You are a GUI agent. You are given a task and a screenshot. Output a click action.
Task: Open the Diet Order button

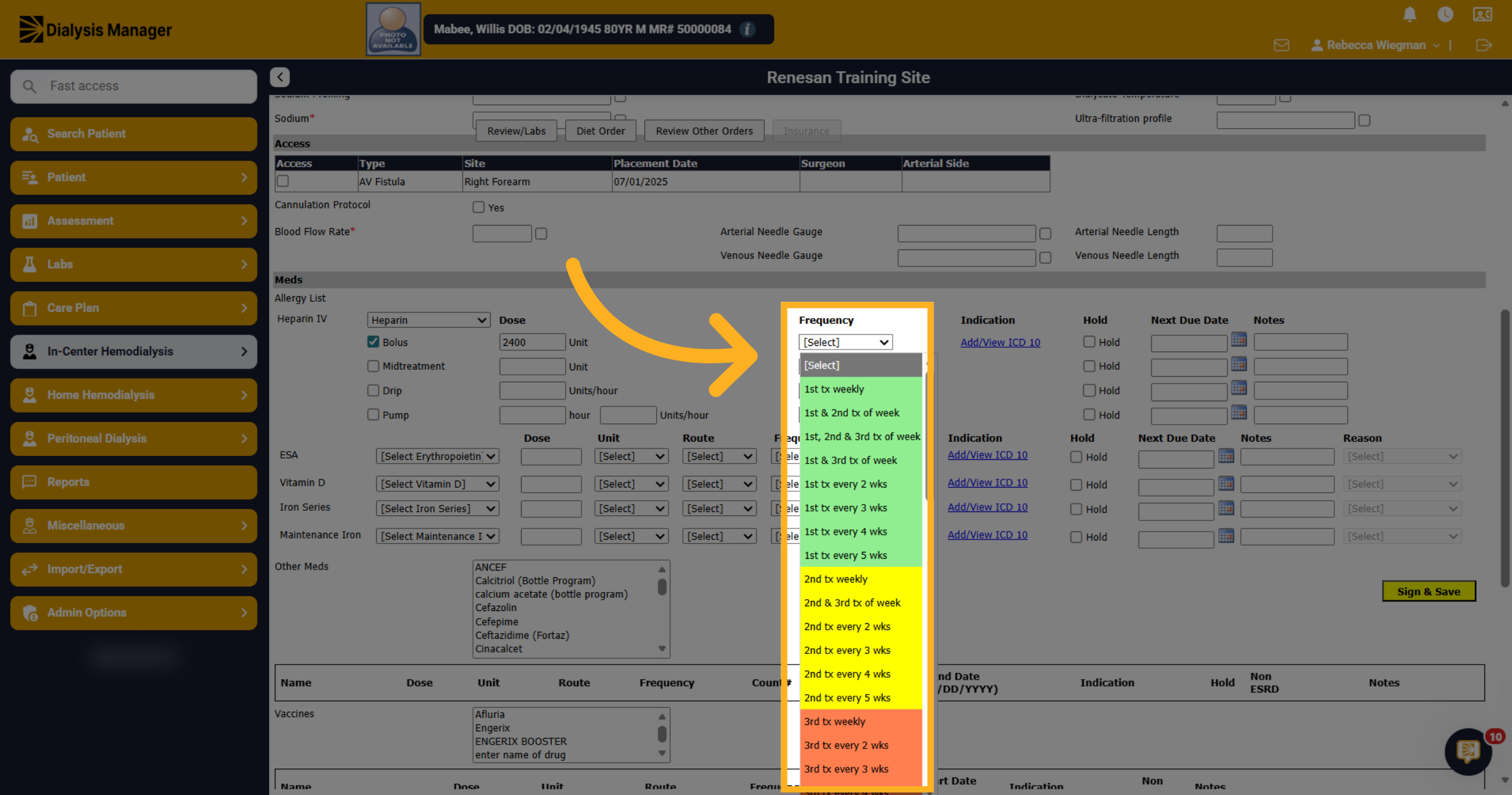[600, 131]
